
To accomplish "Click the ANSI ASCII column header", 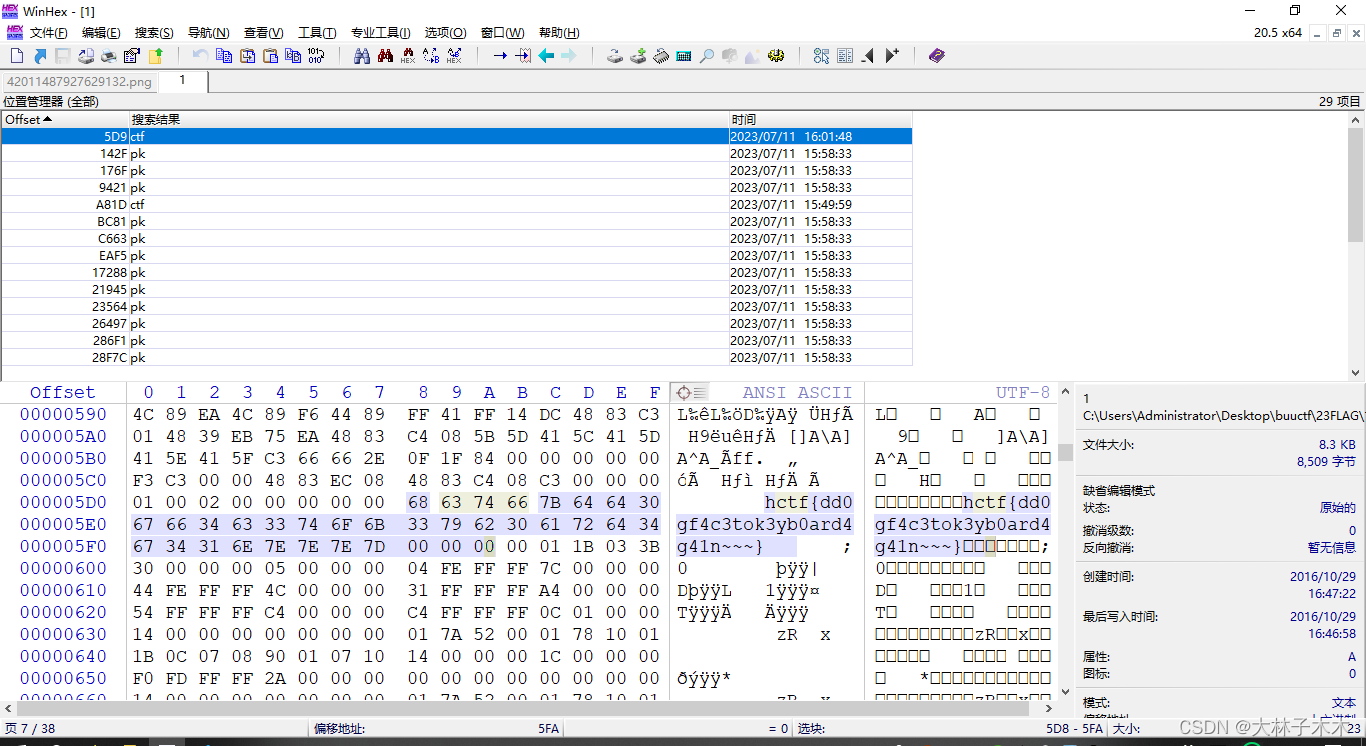I will (x=797, y=393).
